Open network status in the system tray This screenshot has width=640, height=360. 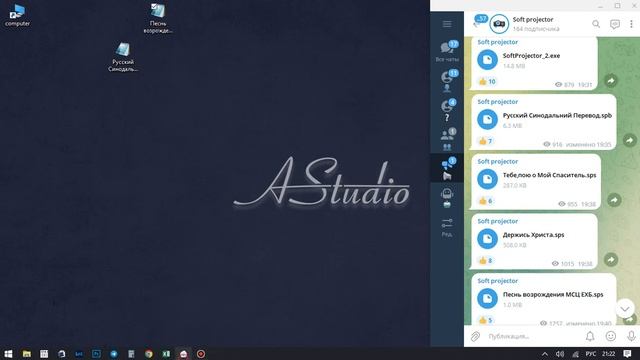click(575, 354)
